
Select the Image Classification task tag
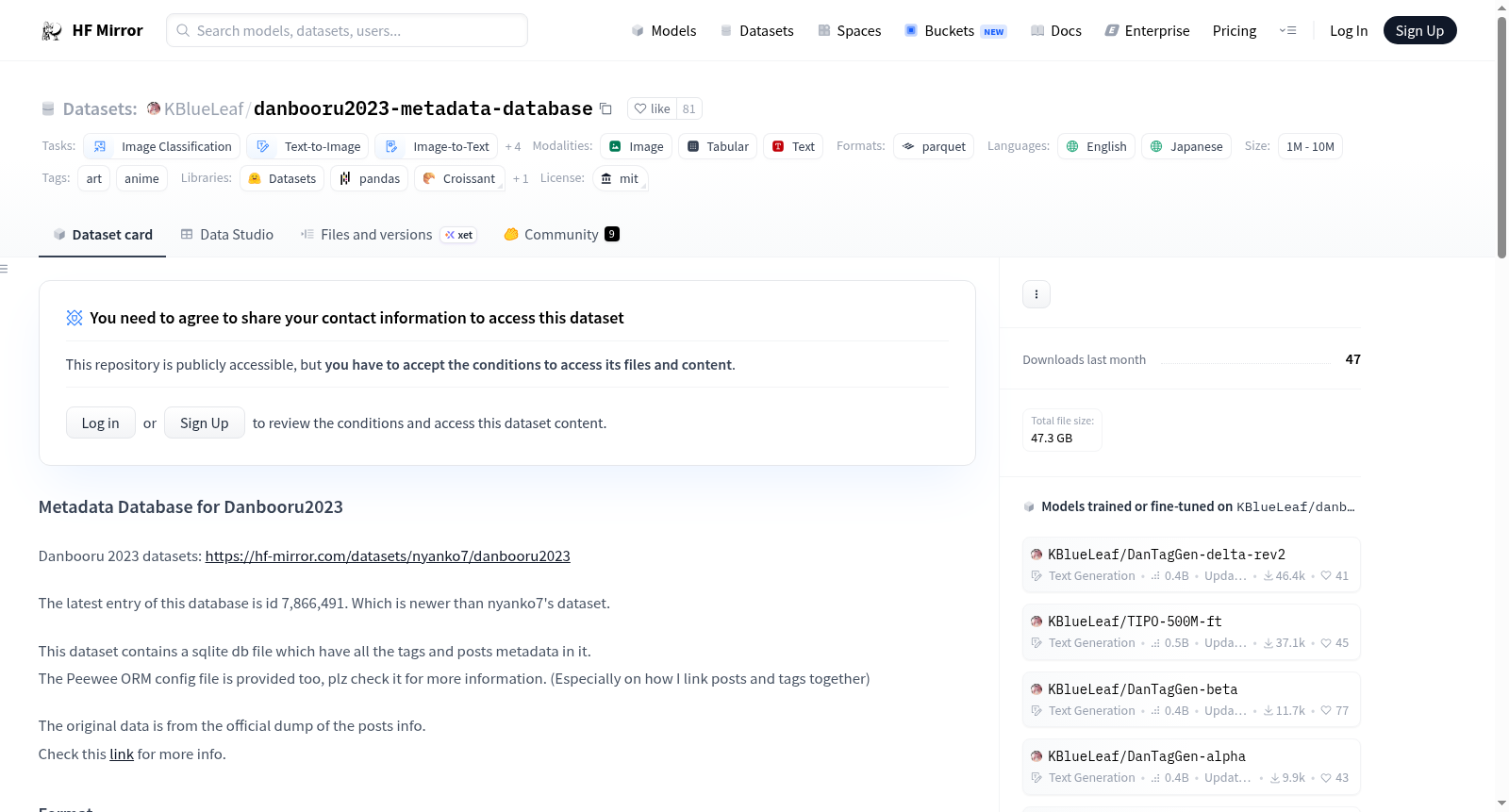click(162, 146)
